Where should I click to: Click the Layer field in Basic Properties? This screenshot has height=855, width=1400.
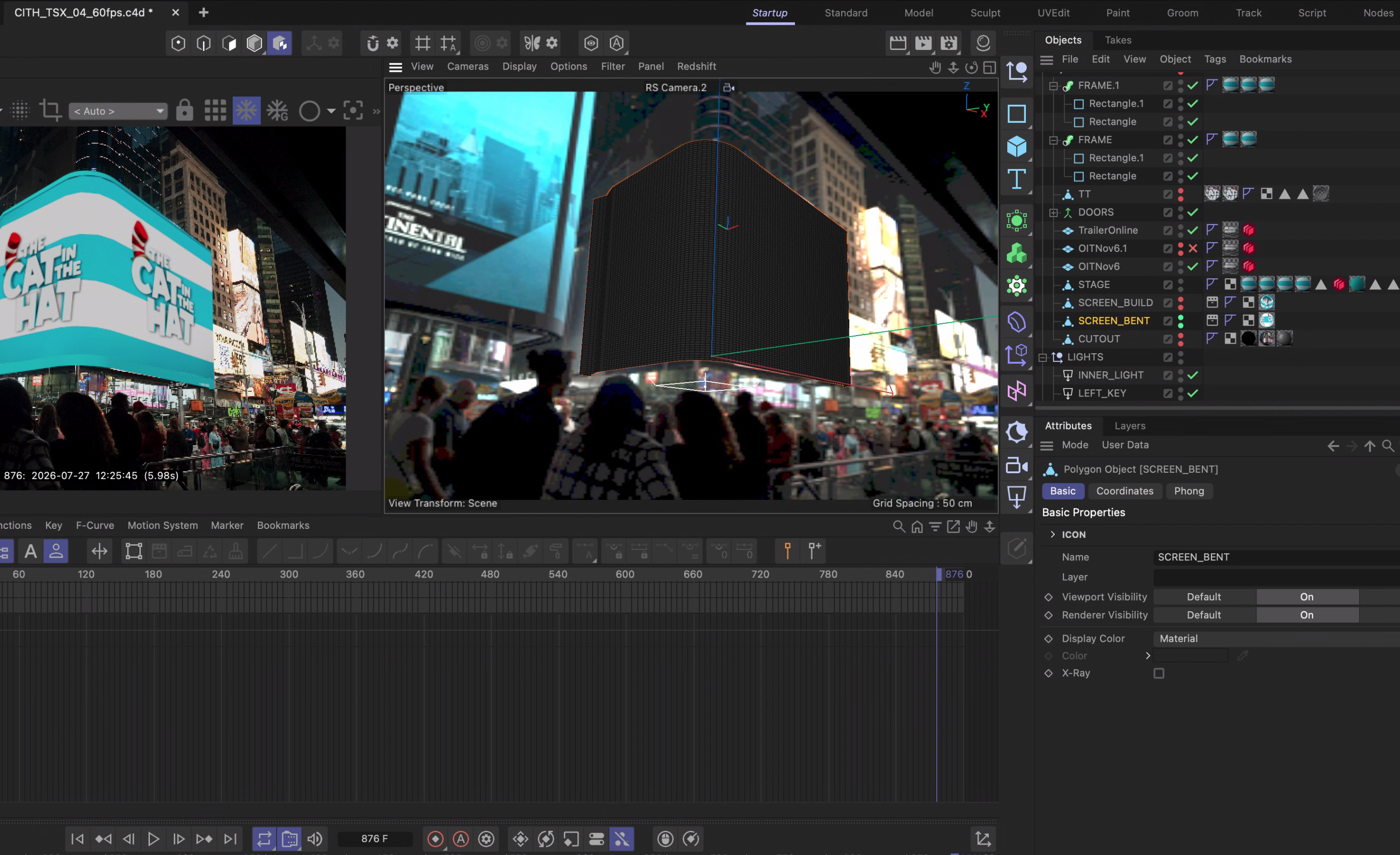click(x=1276, y=577)
